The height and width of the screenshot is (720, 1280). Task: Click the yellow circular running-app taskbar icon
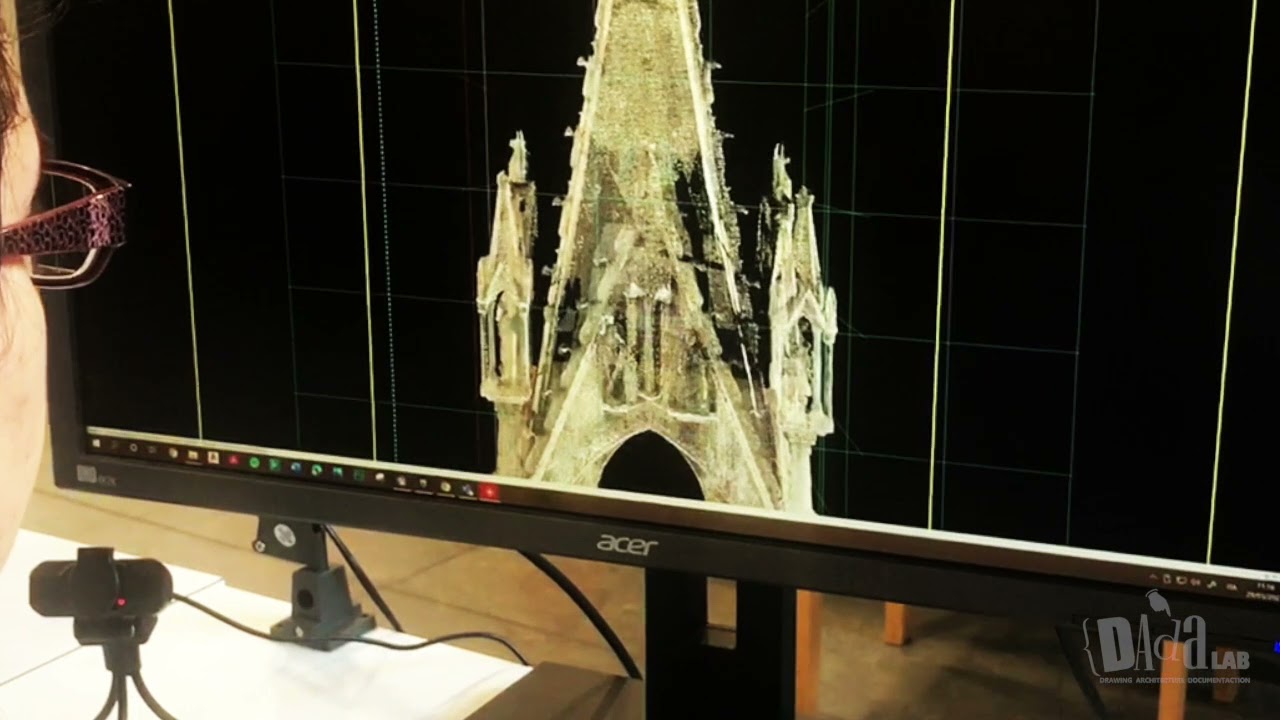(x=445, y=486)
